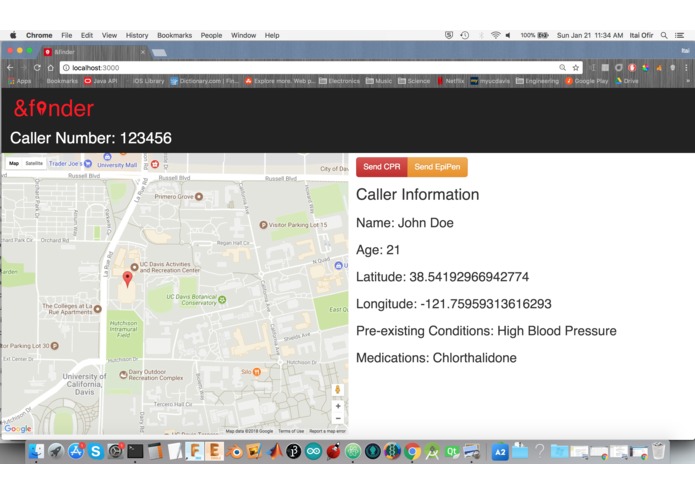Click UC Davis Activities and Recreation Center marker
Image resolution: width=695 pixels, height=494 pixels.
point(134,267)
